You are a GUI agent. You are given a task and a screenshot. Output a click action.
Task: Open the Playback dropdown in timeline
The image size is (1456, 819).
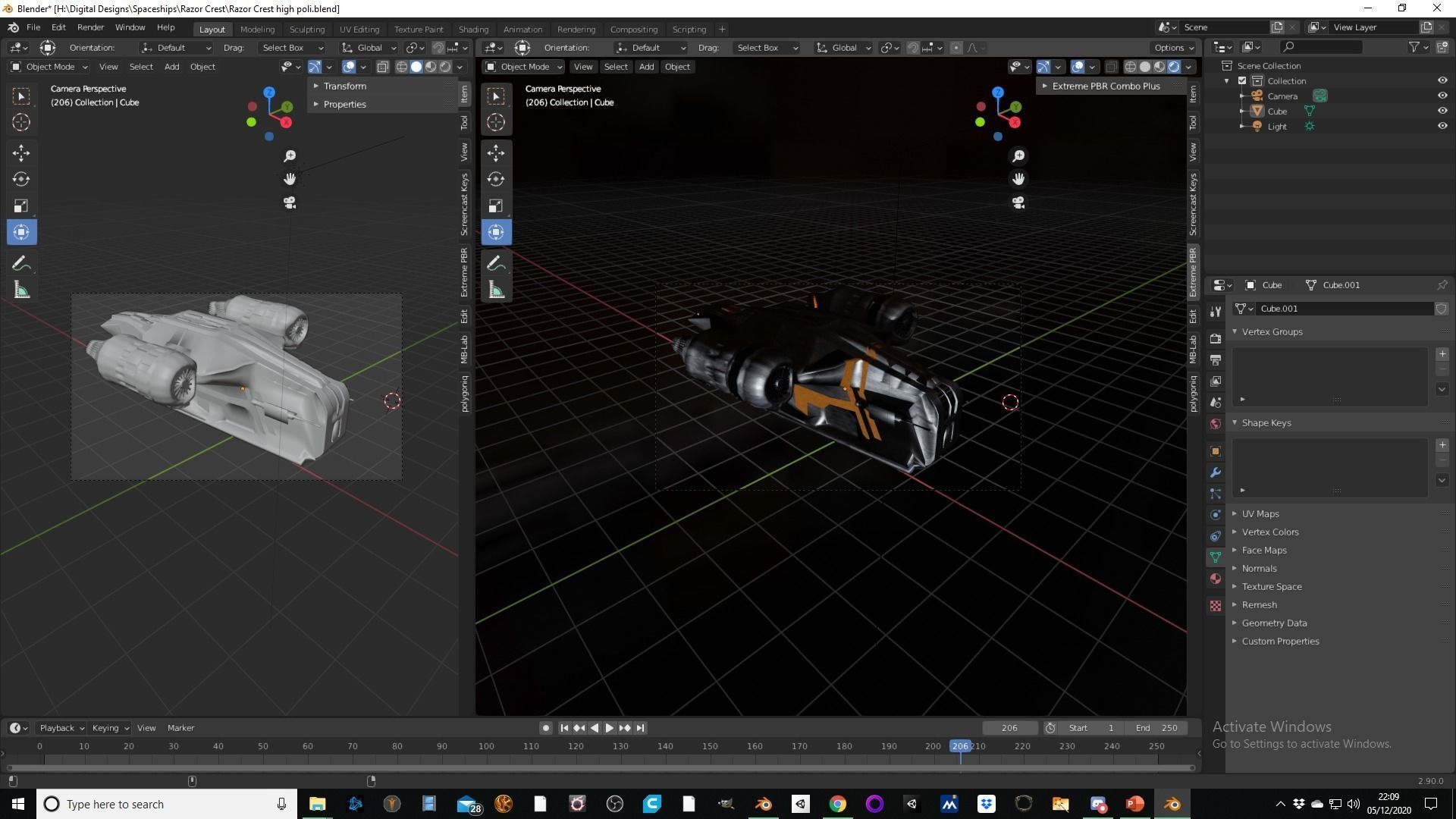pos(61,728)
